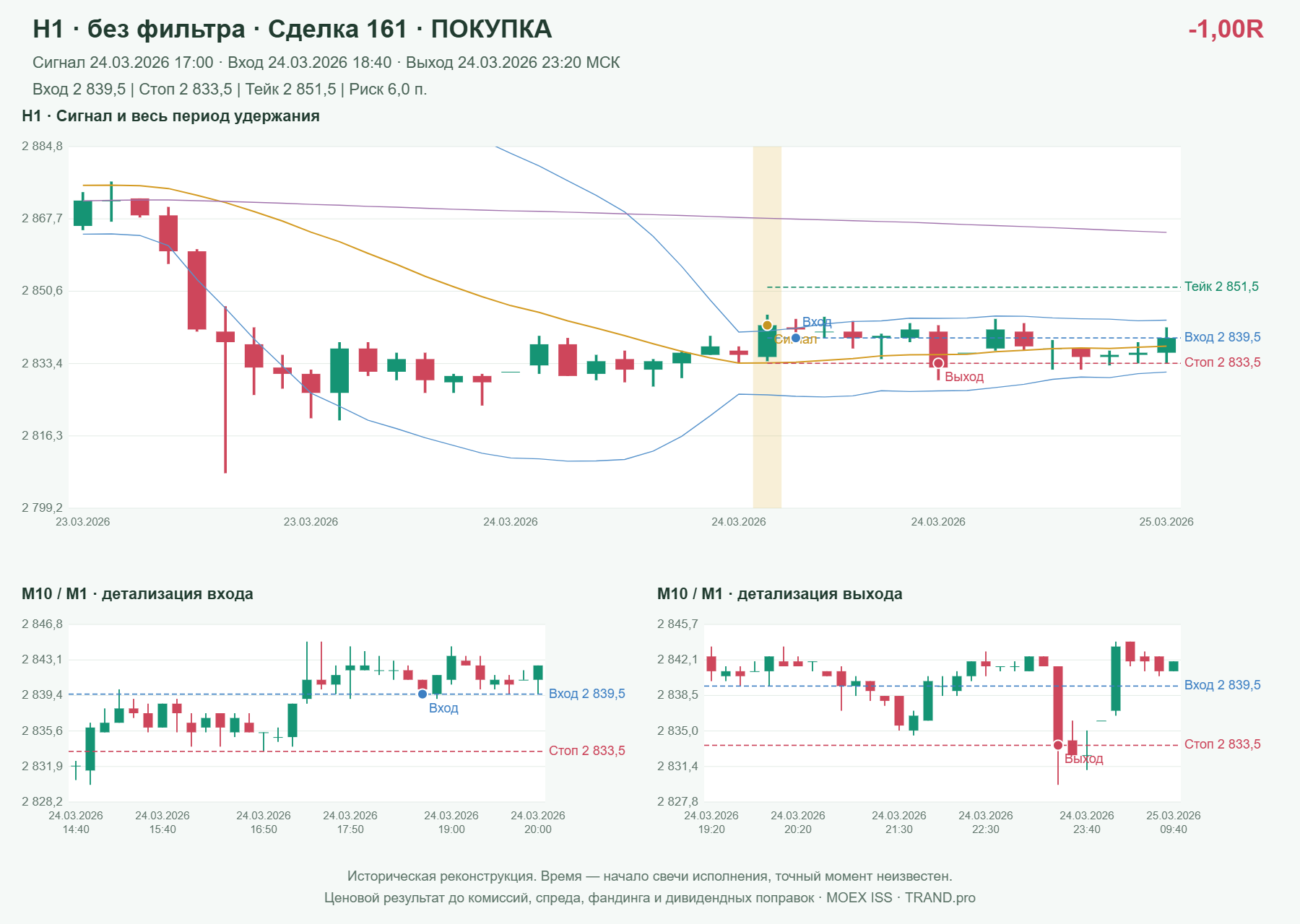Select the red exit dot in the exit detail chart
1300x924 pixels.
click(x=1058, y=745)
